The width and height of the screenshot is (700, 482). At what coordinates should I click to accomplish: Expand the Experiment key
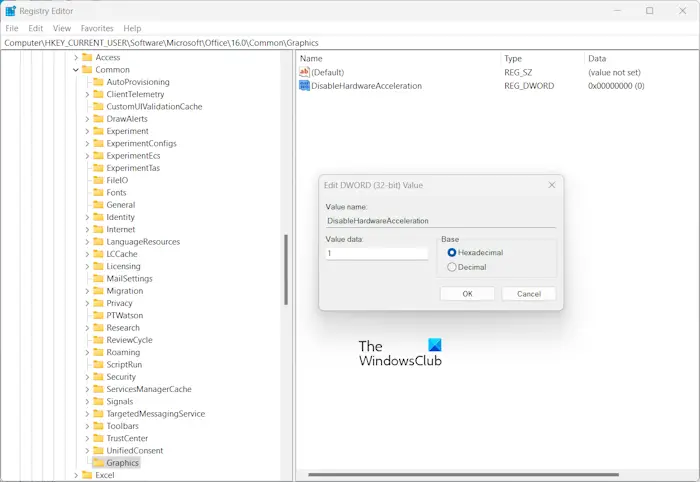(x=87, y=131)
